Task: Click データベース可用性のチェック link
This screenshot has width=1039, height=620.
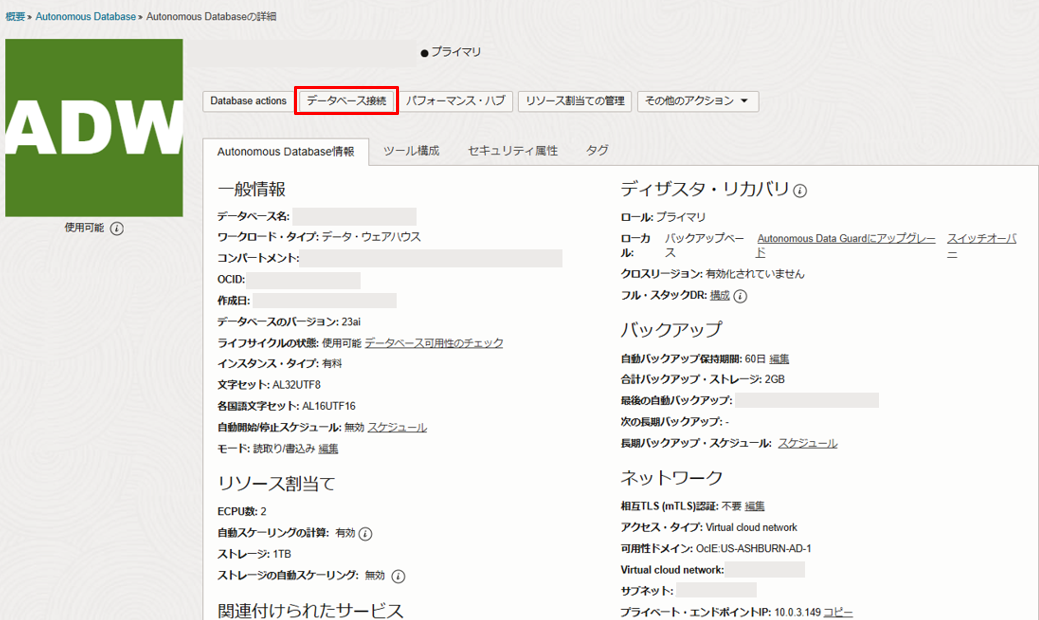Action: [434, 343]
